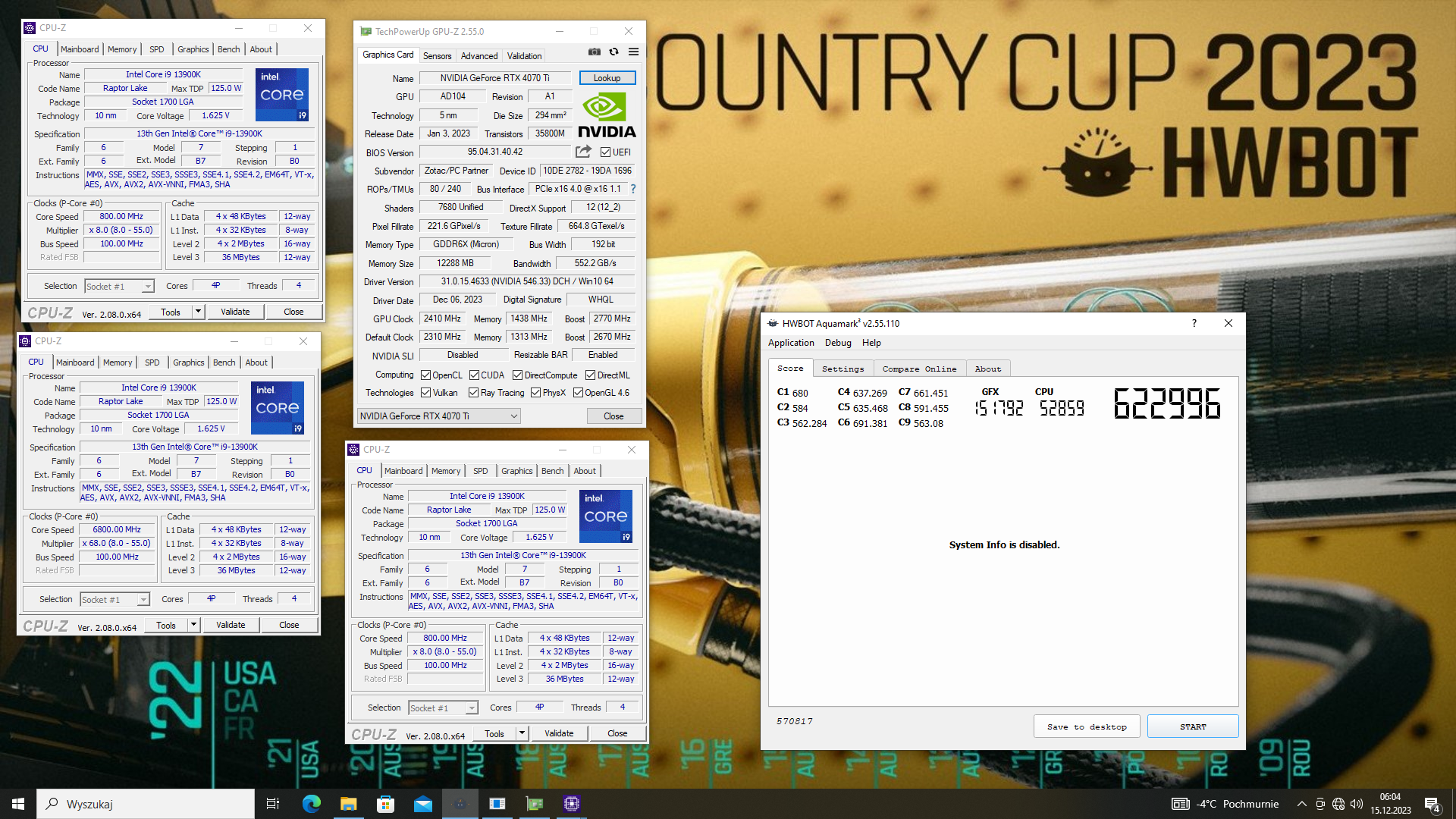Open GPU selector dropdown showing RTX 4070 Ti
The width and height of the screenshot is (1456, 819).
click(438, 416)
